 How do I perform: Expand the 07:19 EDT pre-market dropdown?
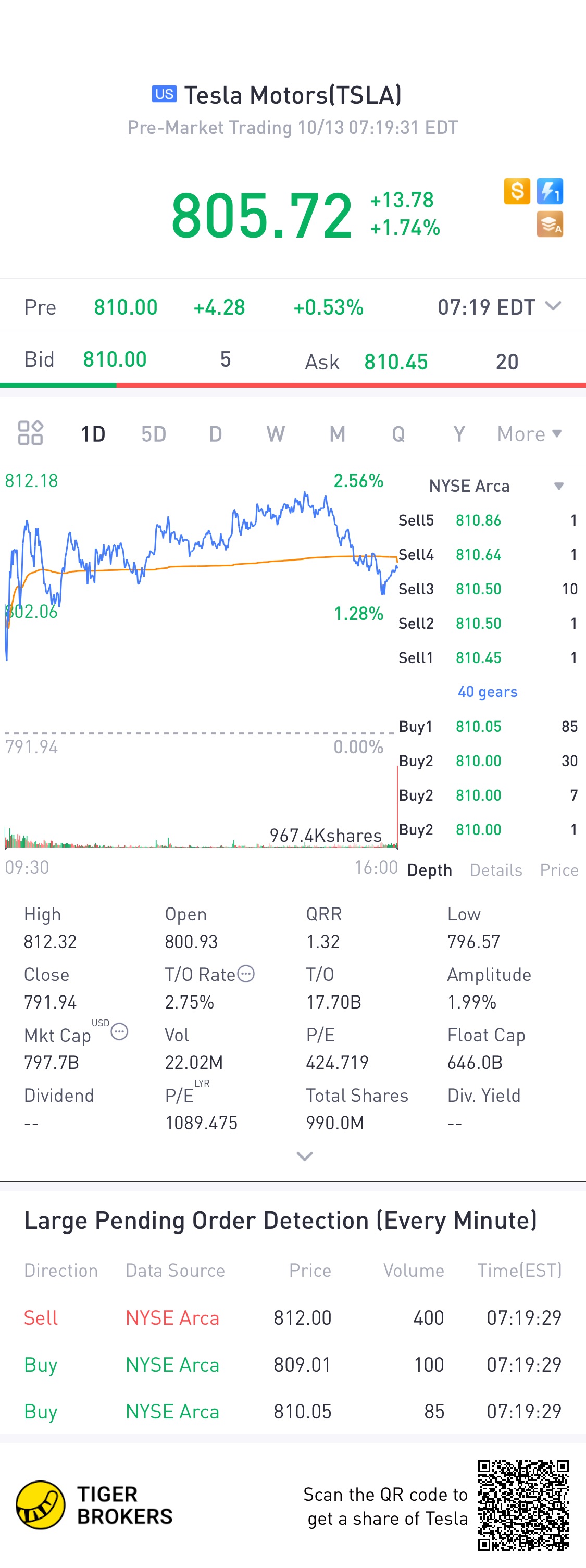tap(499, 307)
